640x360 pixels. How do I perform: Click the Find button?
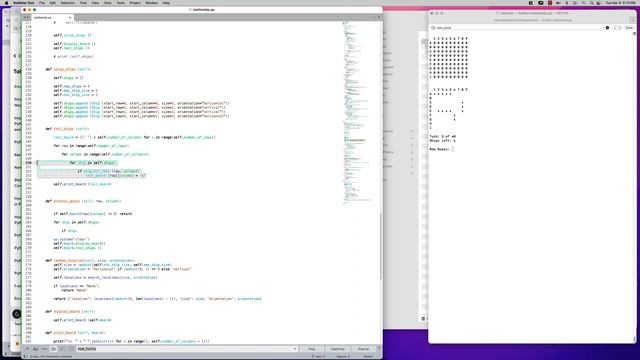pos(311,349)
